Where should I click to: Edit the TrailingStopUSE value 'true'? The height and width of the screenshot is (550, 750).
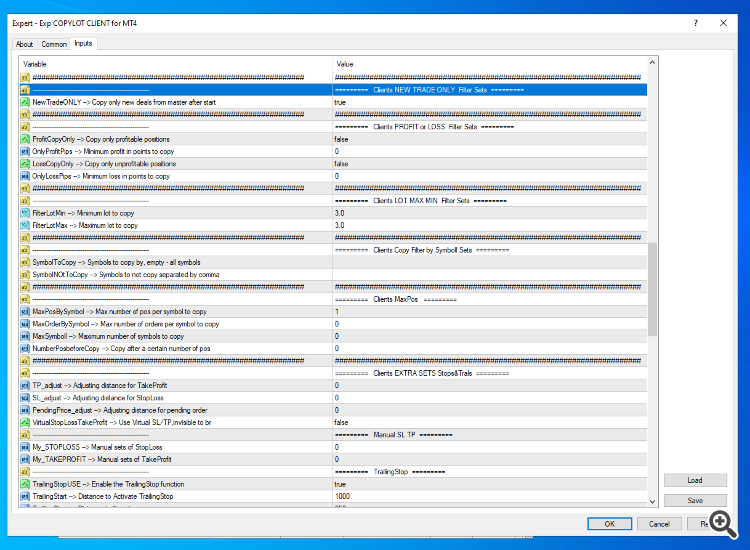pos(490,484)
